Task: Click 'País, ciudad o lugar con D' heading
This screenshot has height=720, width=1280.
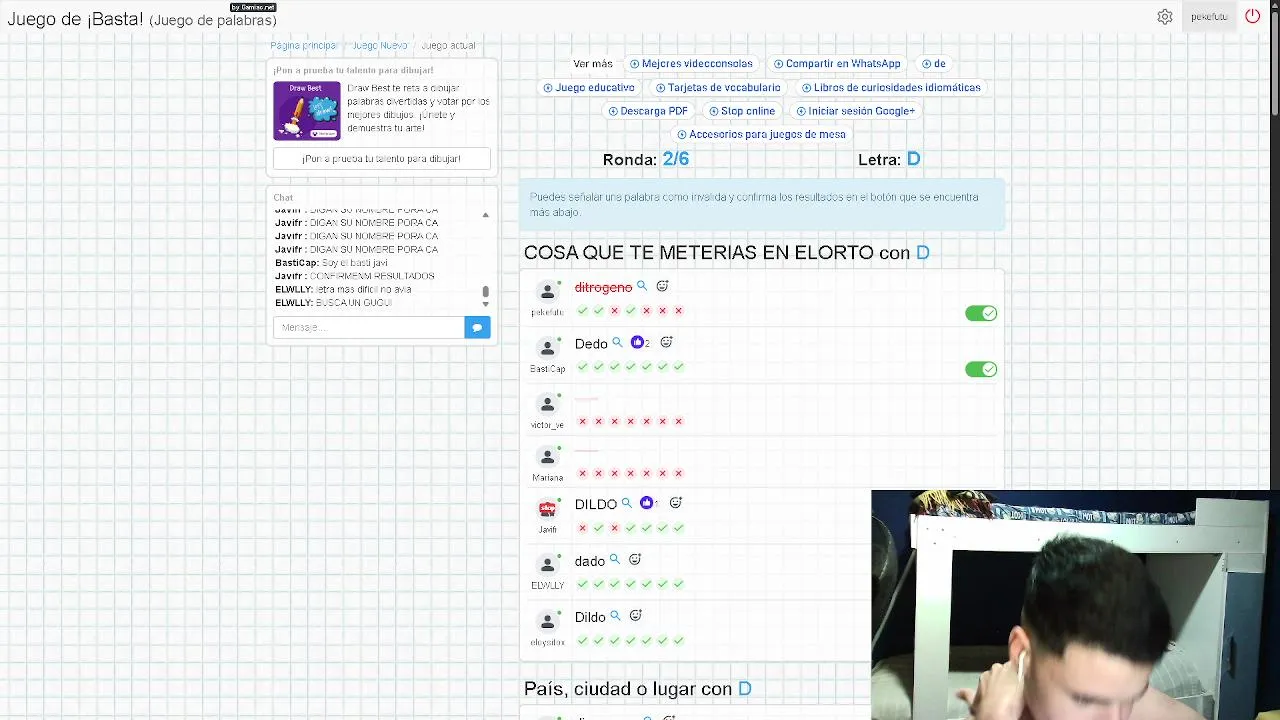Action: coord(638,688)
